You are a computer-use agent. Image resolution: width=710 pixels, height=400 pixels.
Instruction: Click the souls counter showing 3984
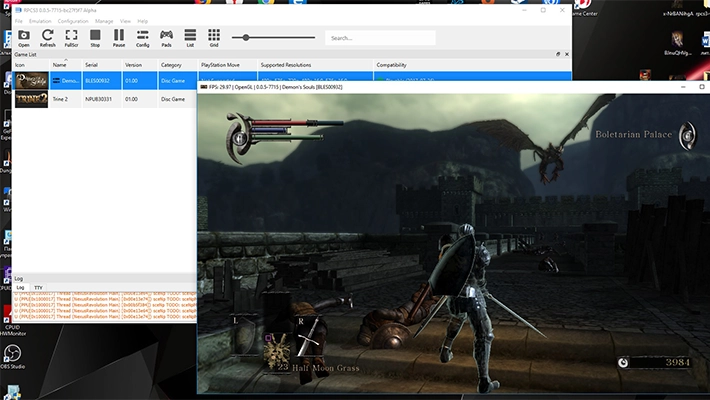coord(655,362)
